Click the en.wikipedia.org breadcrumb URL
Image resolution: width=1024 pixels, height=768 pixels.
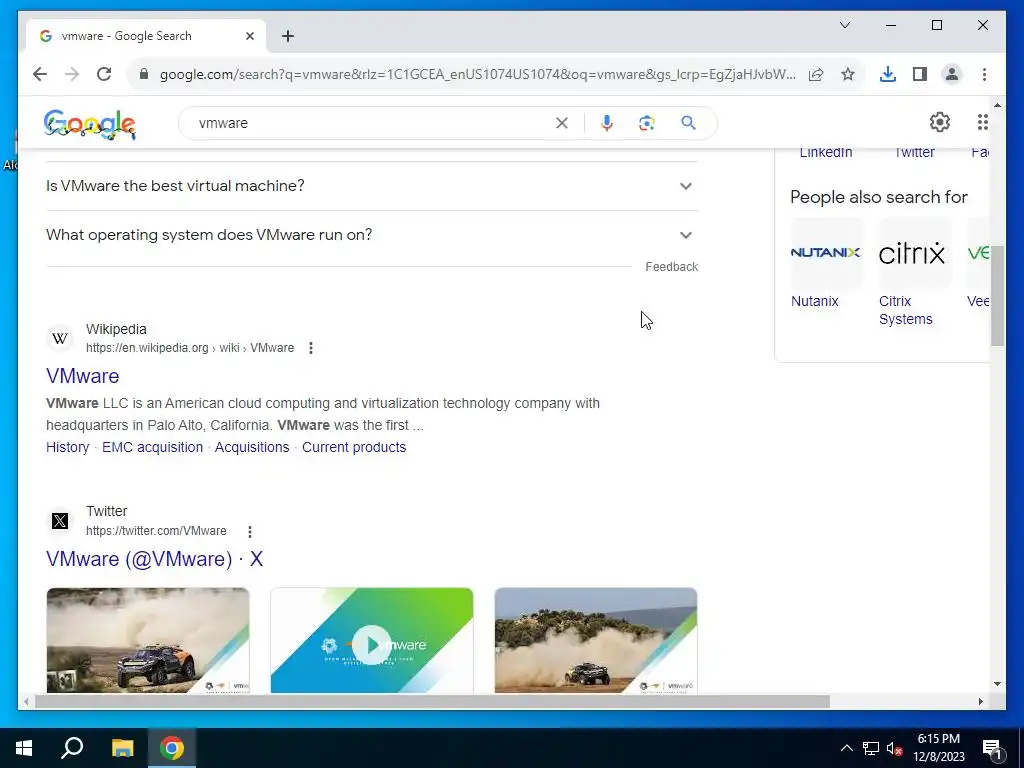tap(190, 348)
